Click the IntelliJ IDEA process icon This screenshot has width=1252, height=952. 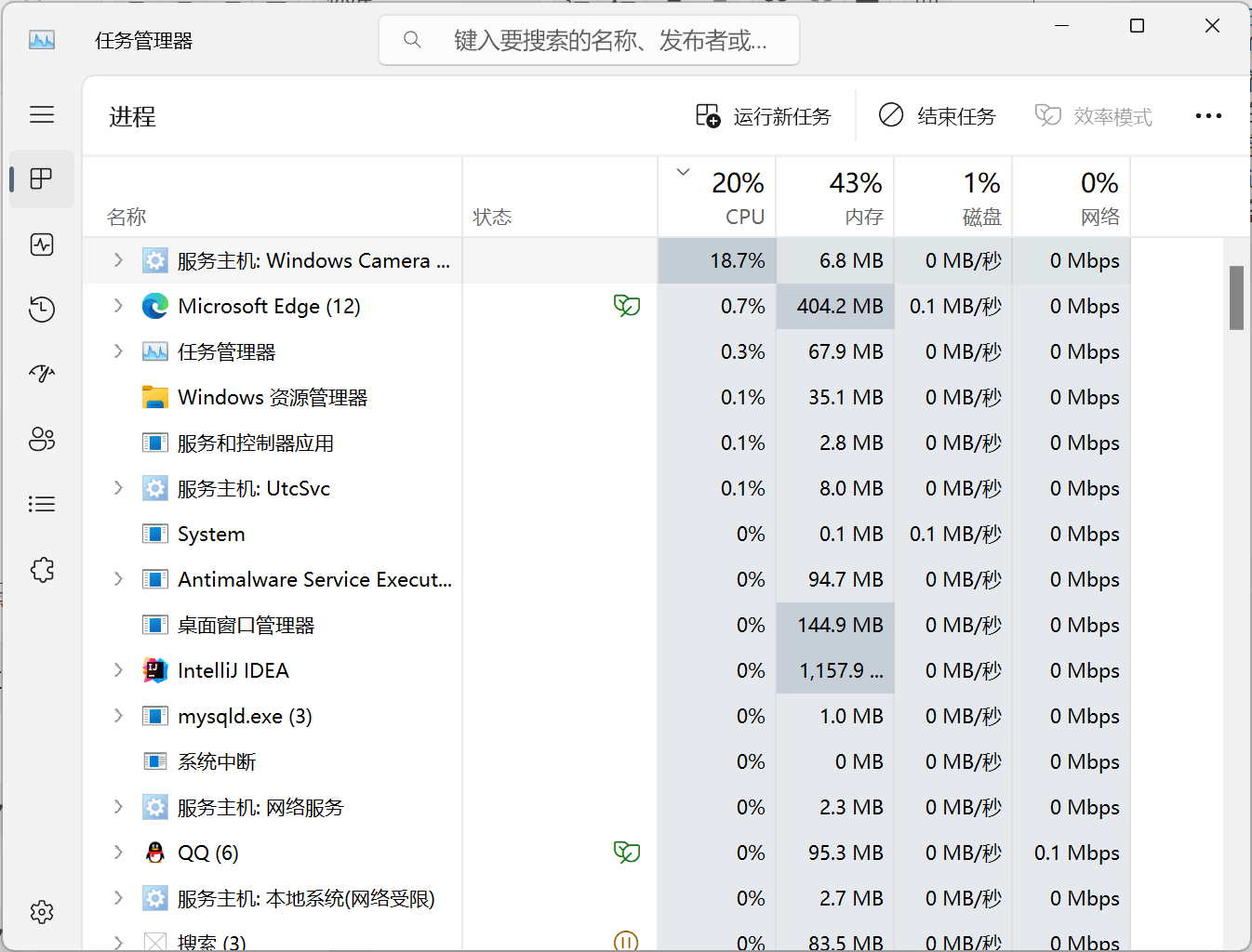pos(155,670)
